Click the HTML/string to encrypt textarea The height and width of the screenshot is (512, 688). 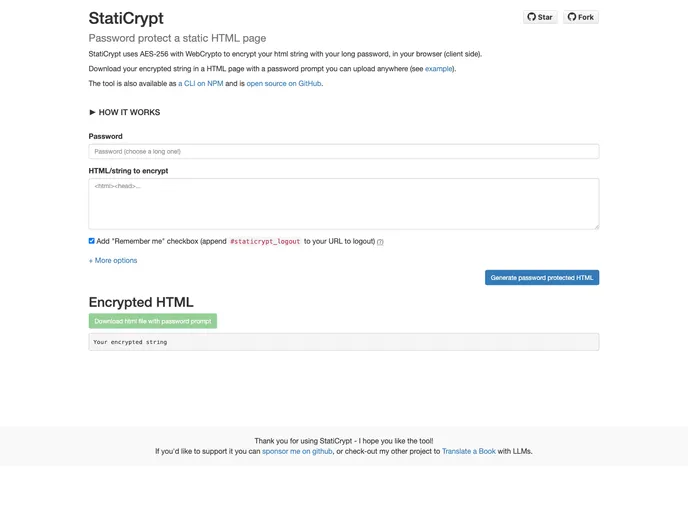pyautogui.click(x=344, y=204)
